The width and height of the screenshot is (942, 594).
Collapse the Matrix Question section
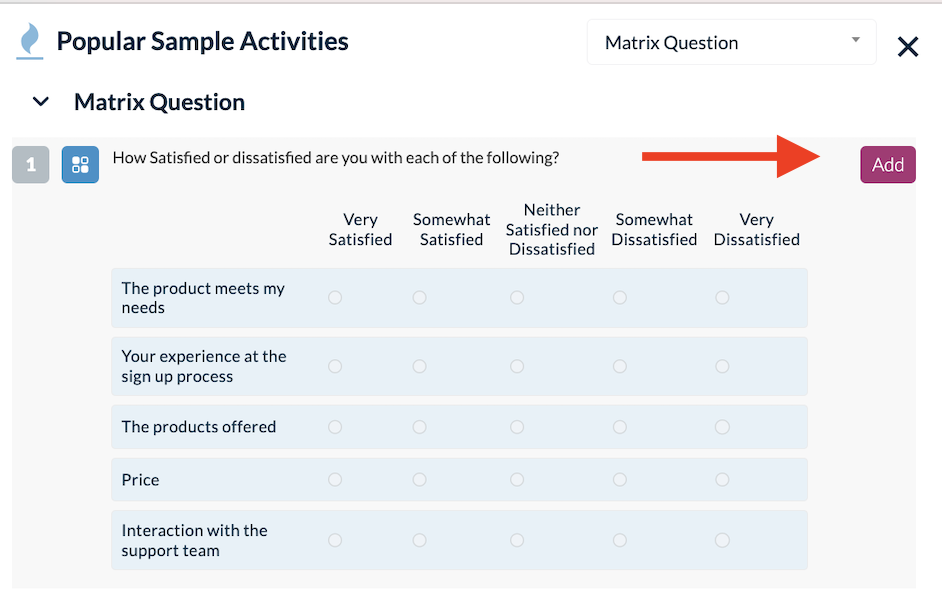pyautogui.click(x=39, y=101)
